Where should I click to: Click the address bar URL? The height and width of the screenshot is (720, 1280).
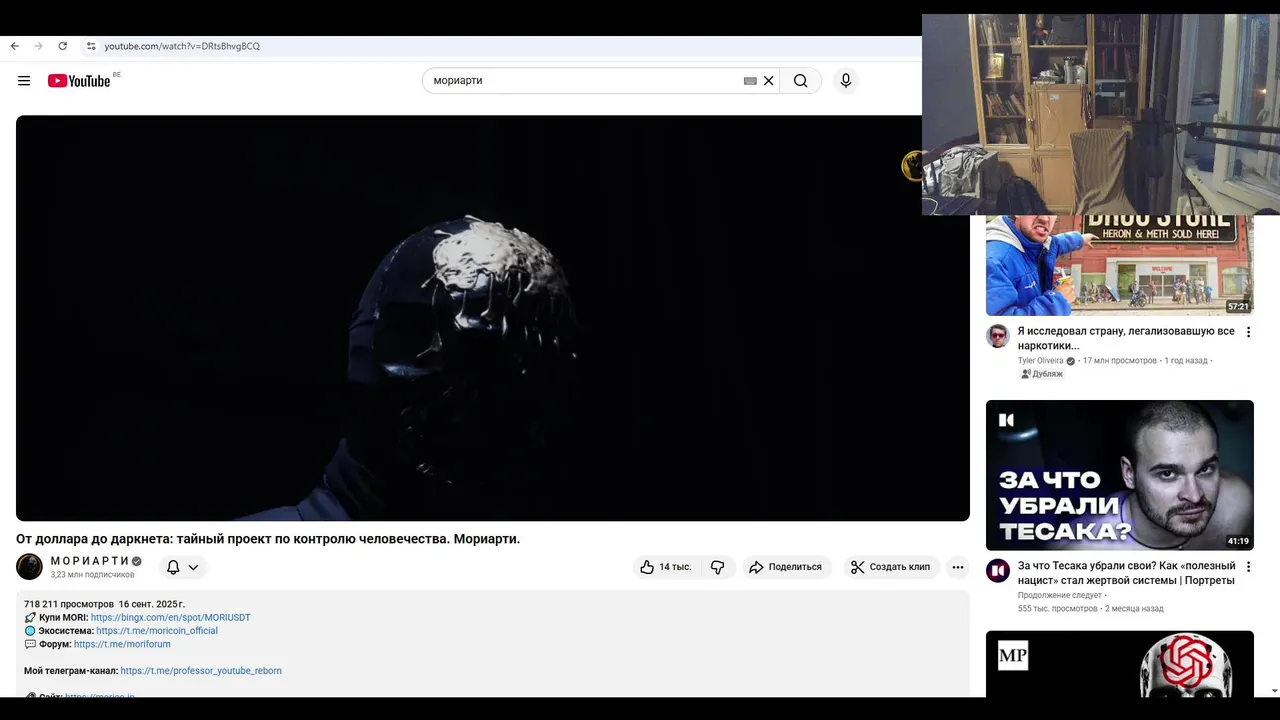pos(182,46)
